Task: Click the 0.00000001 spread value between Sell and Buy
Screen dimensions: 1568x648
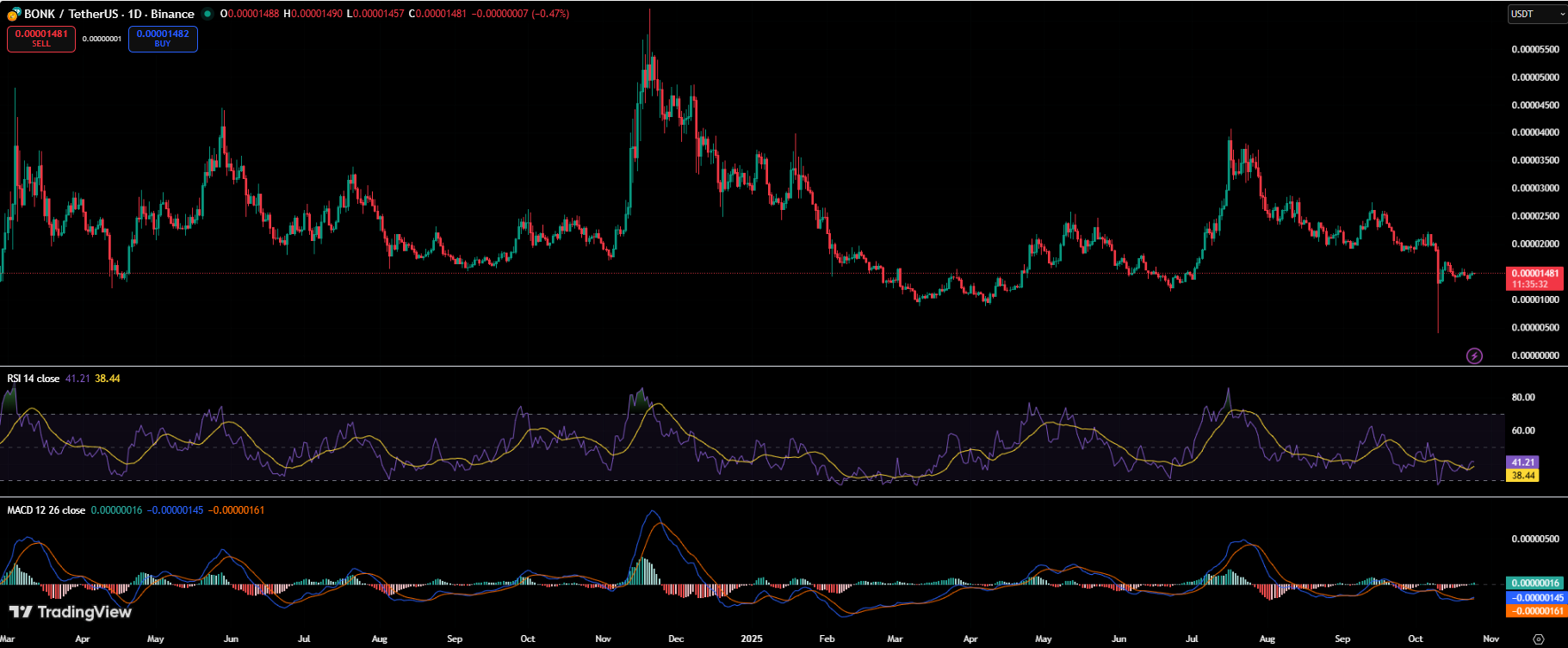Action: click(x=102, y=39)
